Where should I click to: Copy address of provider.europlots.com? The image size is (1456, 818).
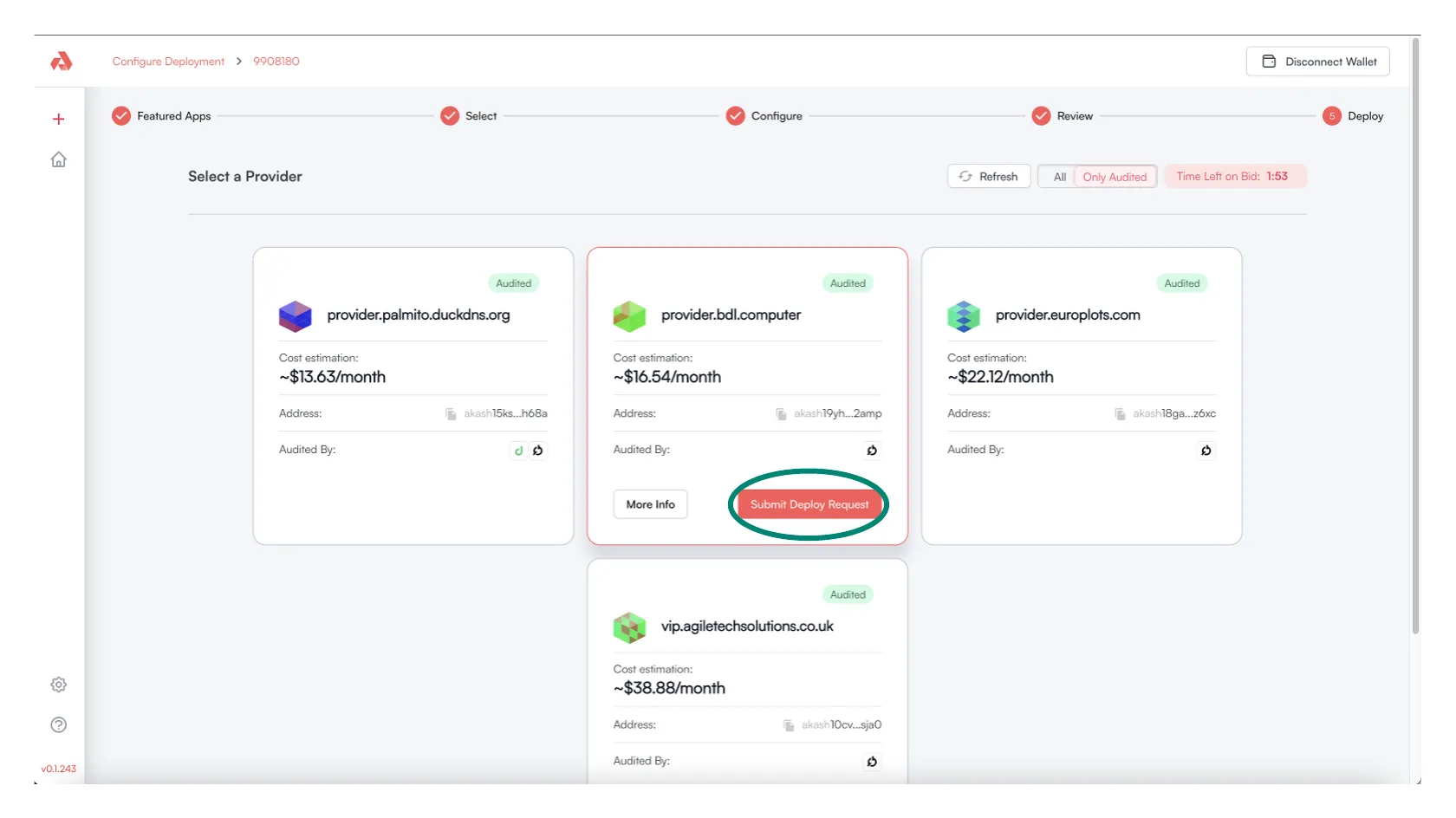(1120, 414)
